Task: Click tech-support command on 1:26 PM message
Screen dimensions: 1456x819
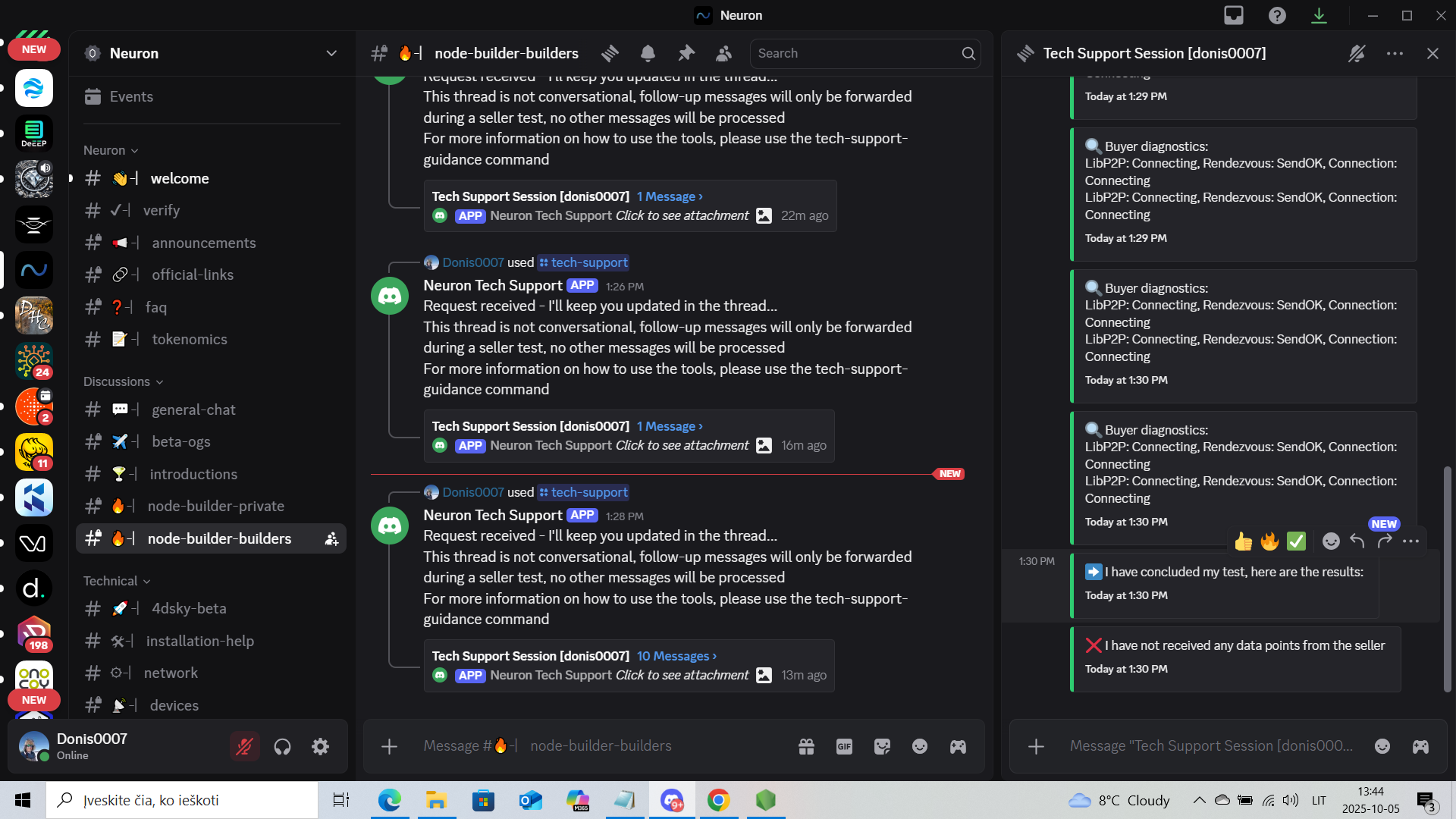Action: click(583, 262)
